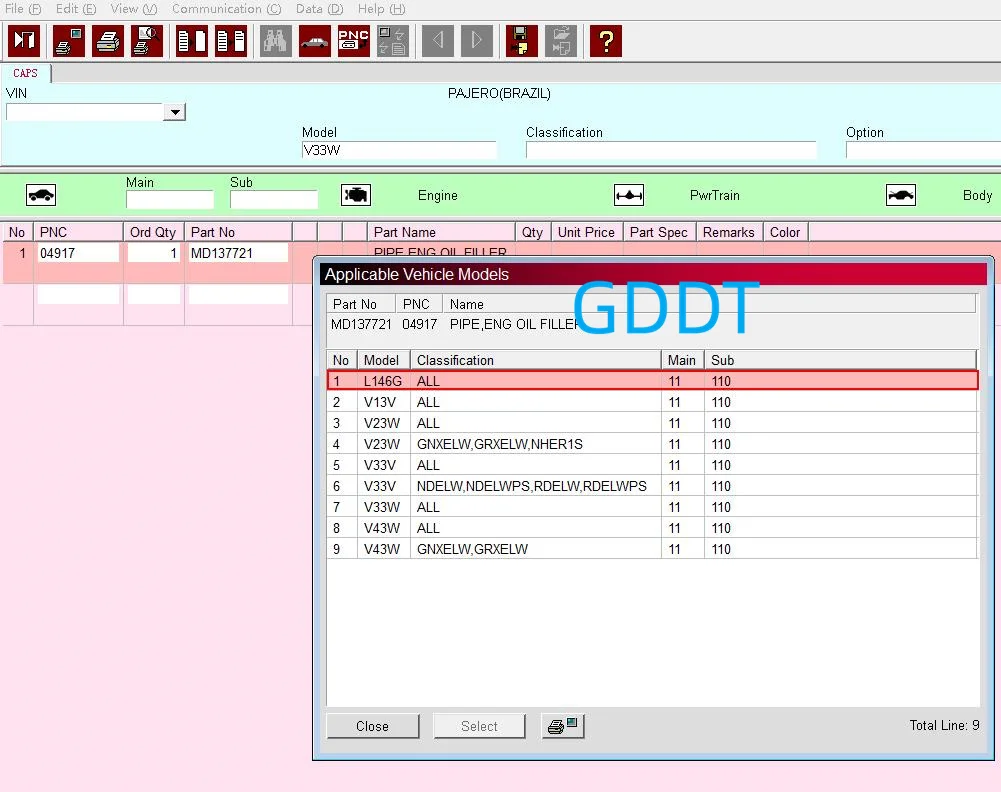The height and width of the screenshot is (792, 1001).
Task: Click the Part Spec column header
Action: click(659, 232)
